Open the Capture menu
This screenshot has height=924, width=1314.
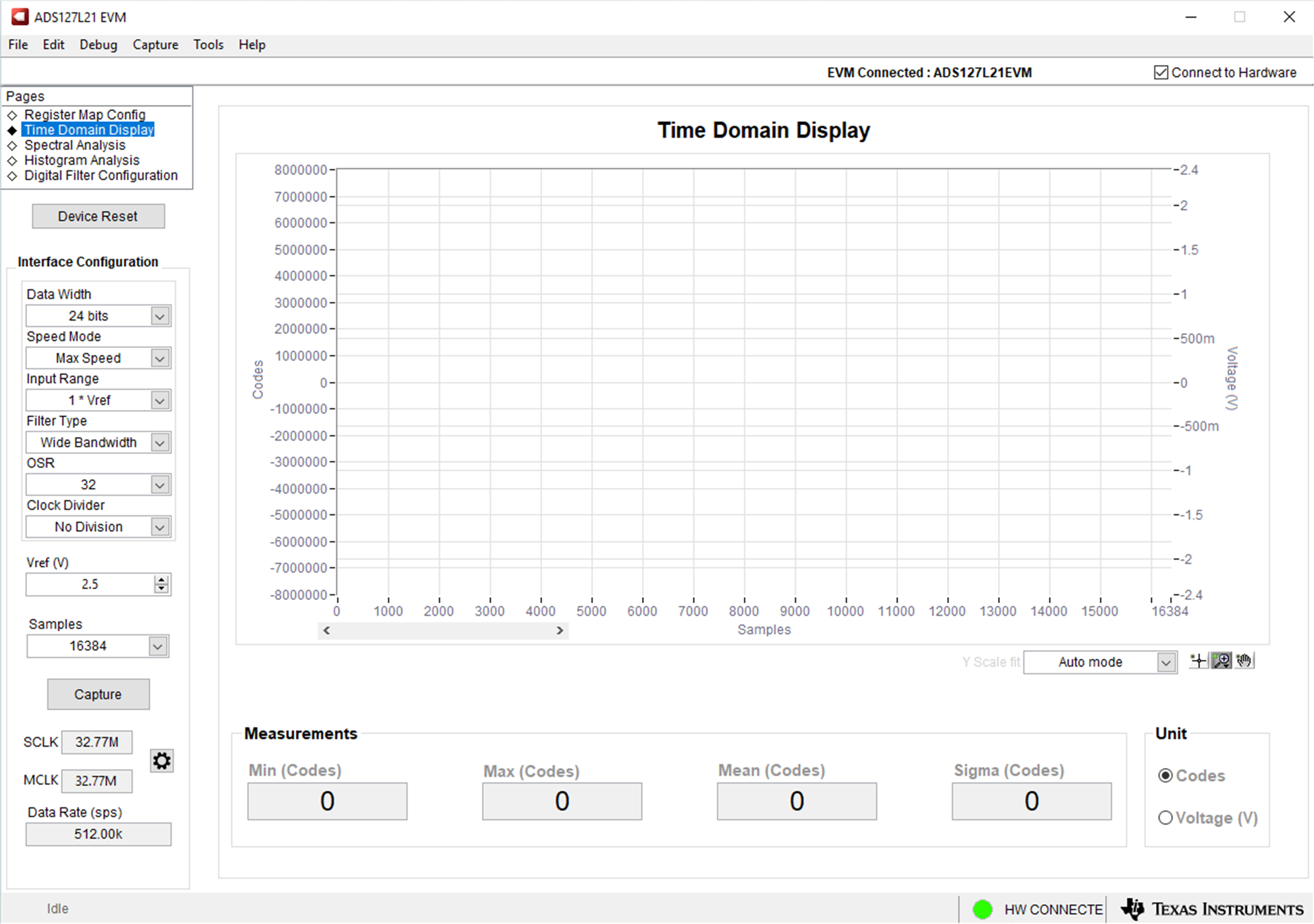point(155,44)
